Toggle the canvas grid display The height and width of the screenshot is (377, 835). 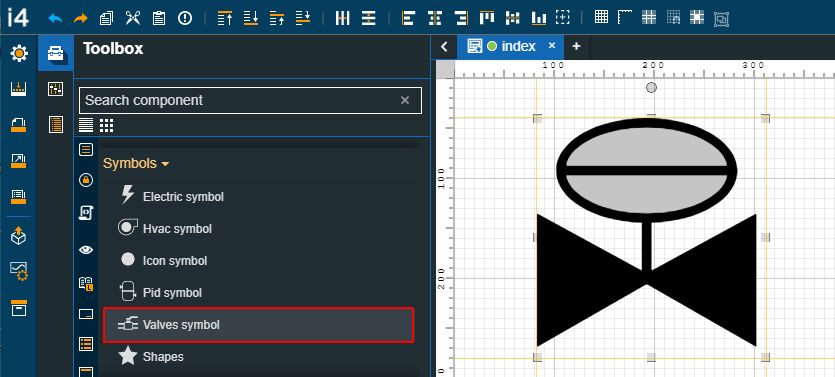point(601,17)
